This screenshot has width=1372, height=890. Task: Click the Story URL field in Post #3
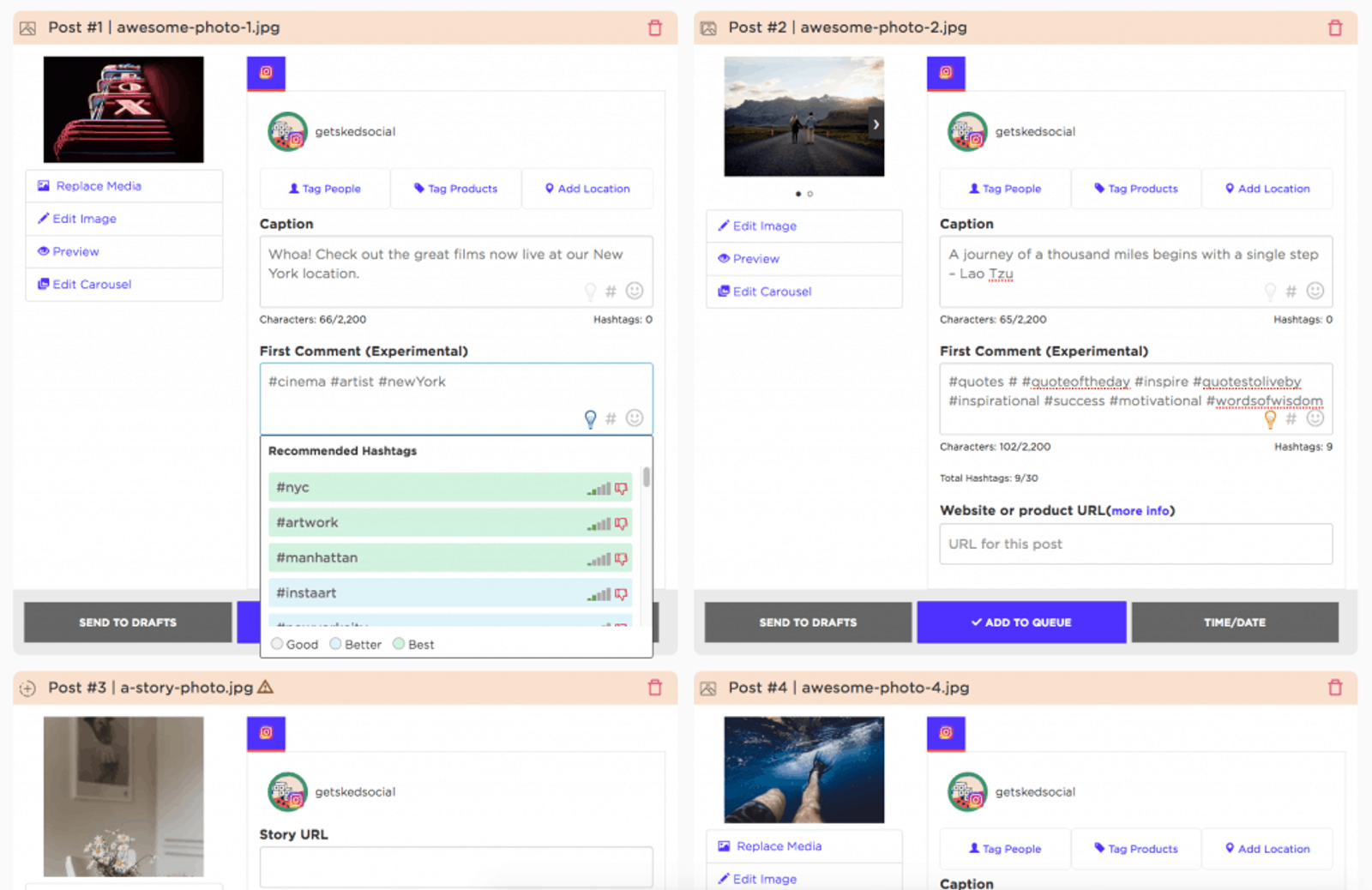456,867
